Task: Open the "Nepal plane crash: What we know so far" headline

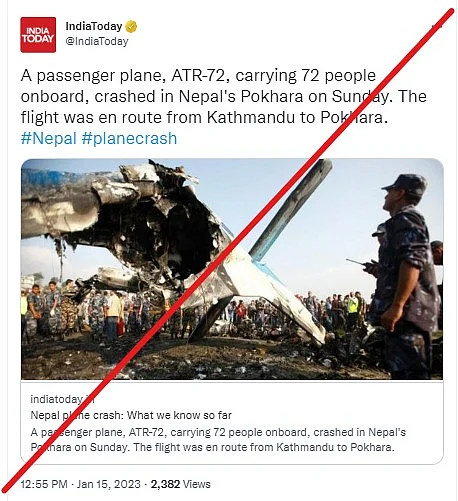Action: (131, 415)
